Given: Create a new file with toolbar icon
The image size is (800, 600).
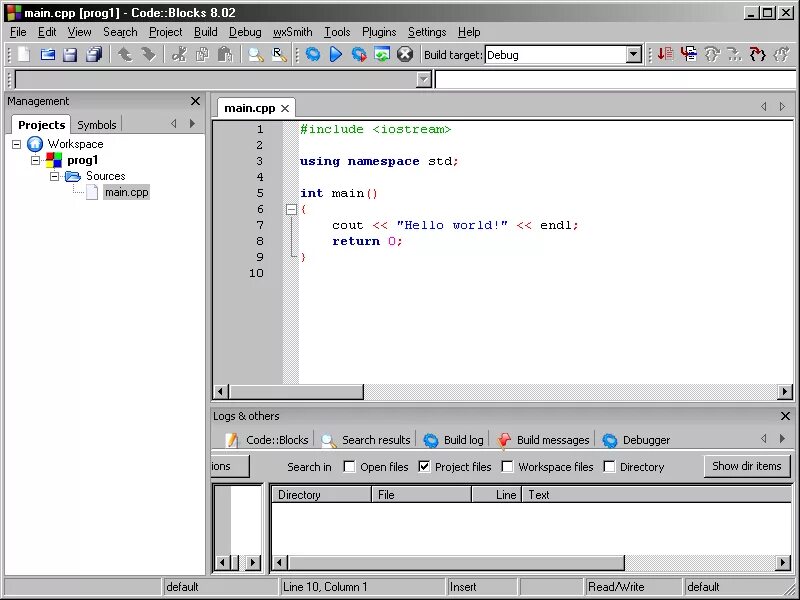Looking at the screenshot, I should 24,54.
